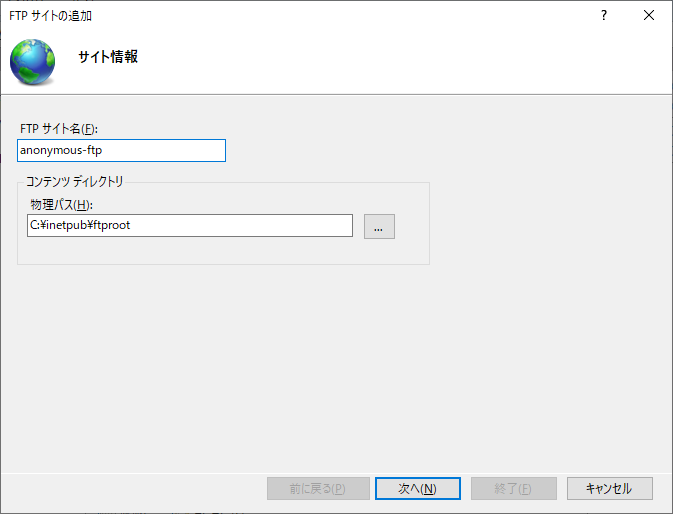Proceed with the 次へ(N) button
Image resolution: width=673 pixels, height=514 pixels.
pyautogui.click(x=417, y=488)
